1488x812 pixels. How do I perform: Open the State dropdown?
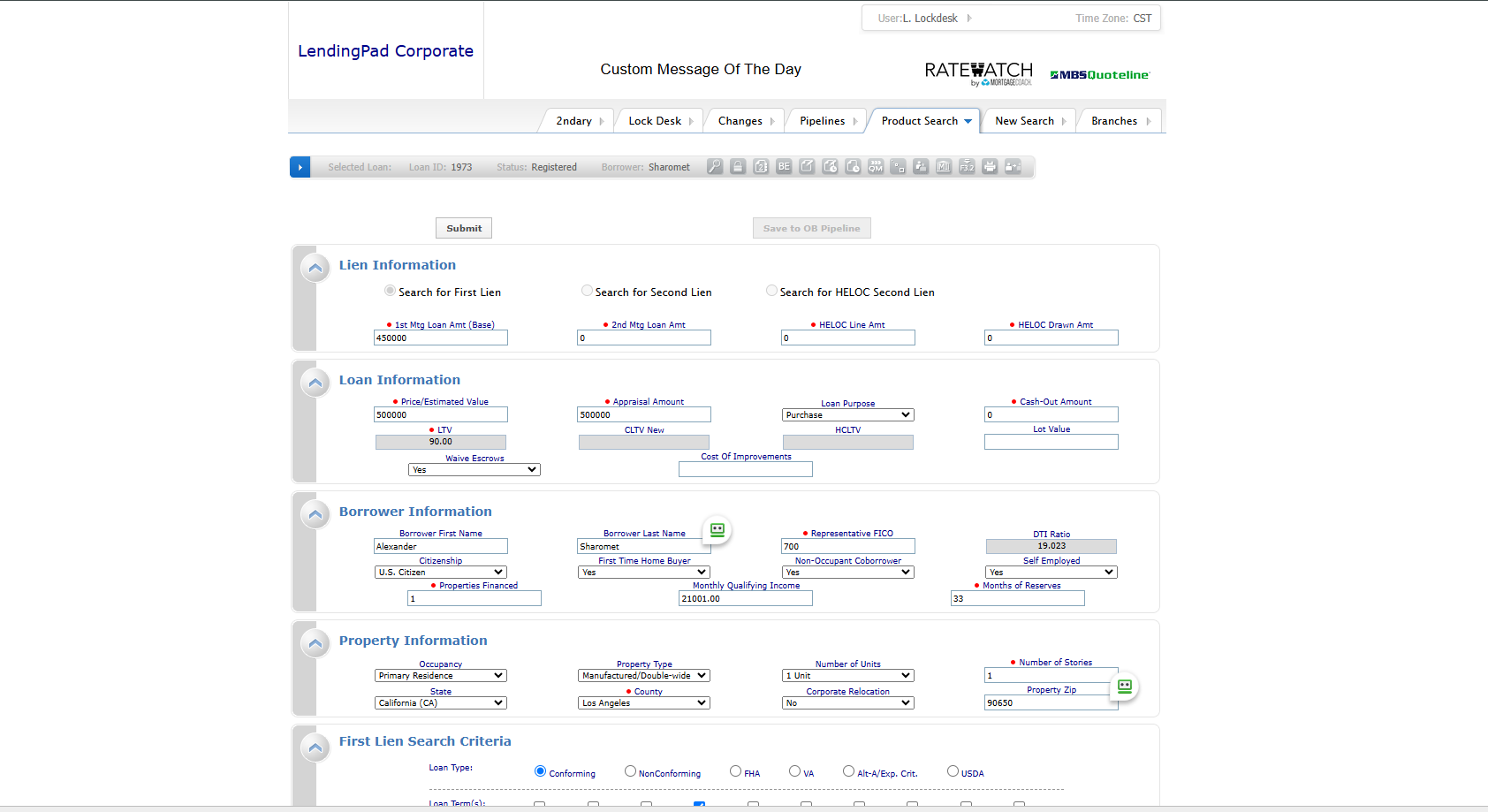point(440,703)
